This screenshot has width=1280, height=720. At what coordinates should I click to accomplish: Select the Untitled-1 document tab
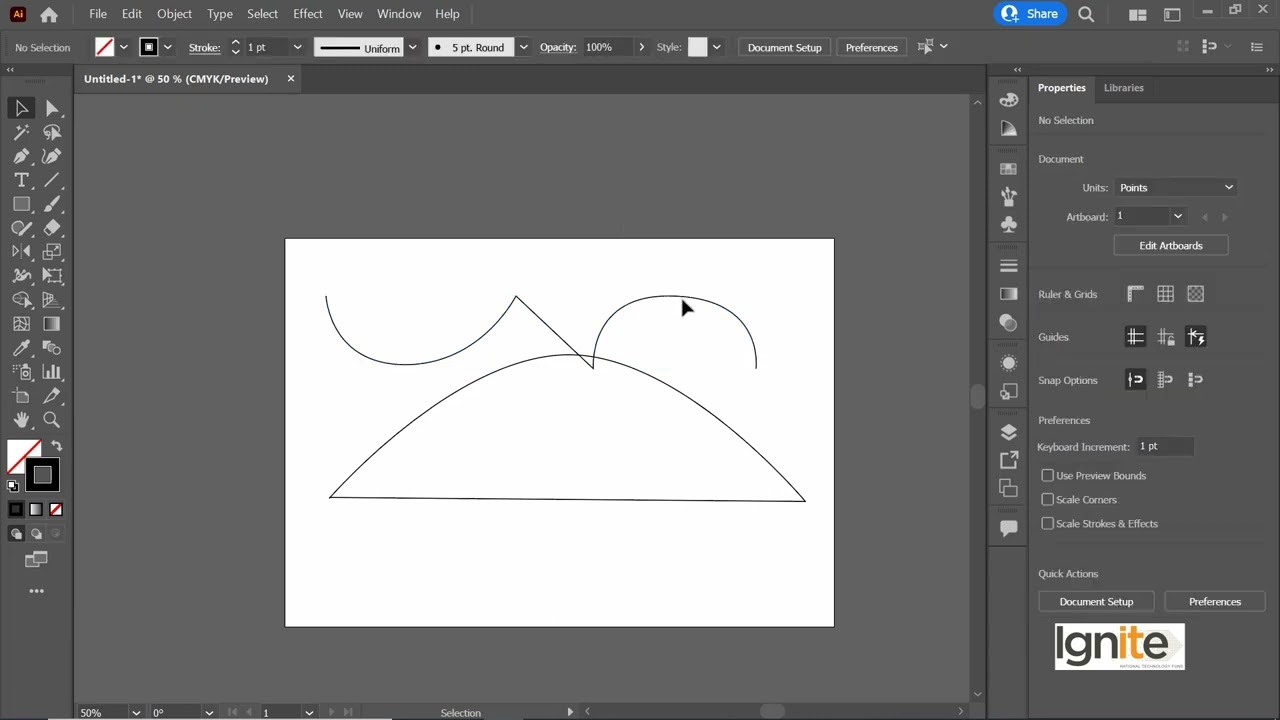pos(176,79)
